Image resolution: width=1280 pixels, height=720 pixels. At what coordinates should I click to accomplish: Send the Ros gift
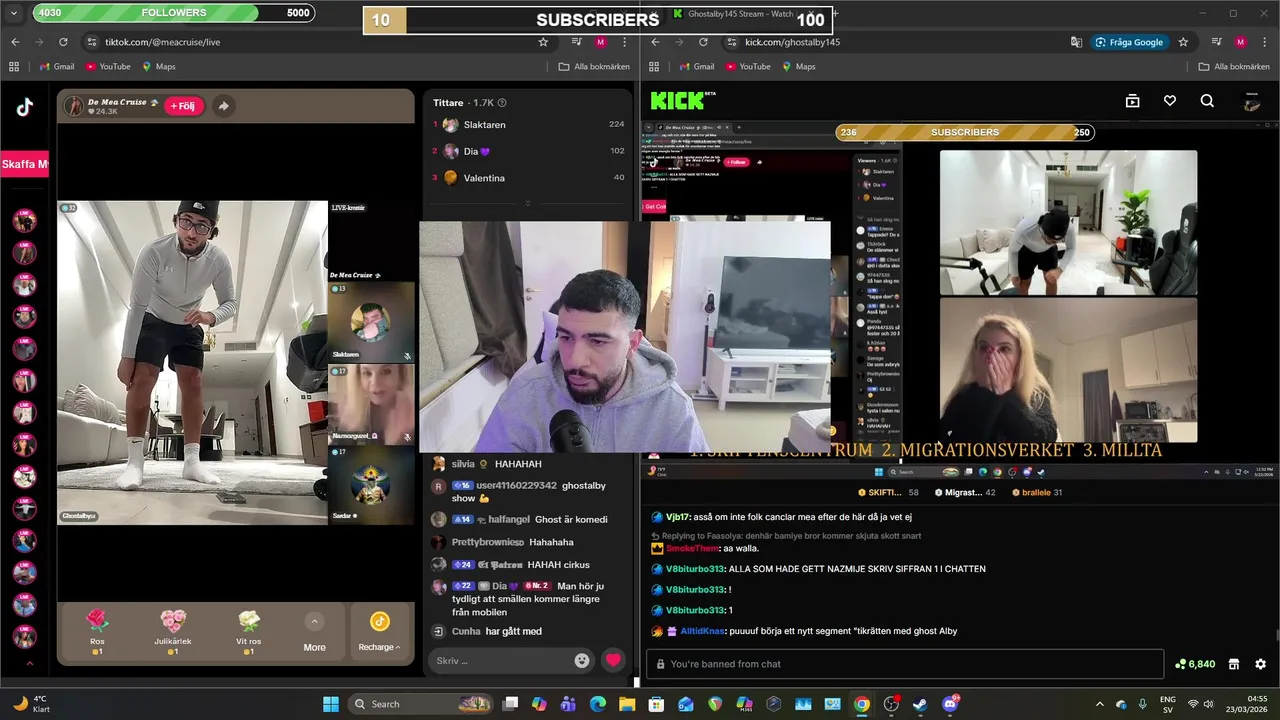pyautogui.click(x=97, y=632)
